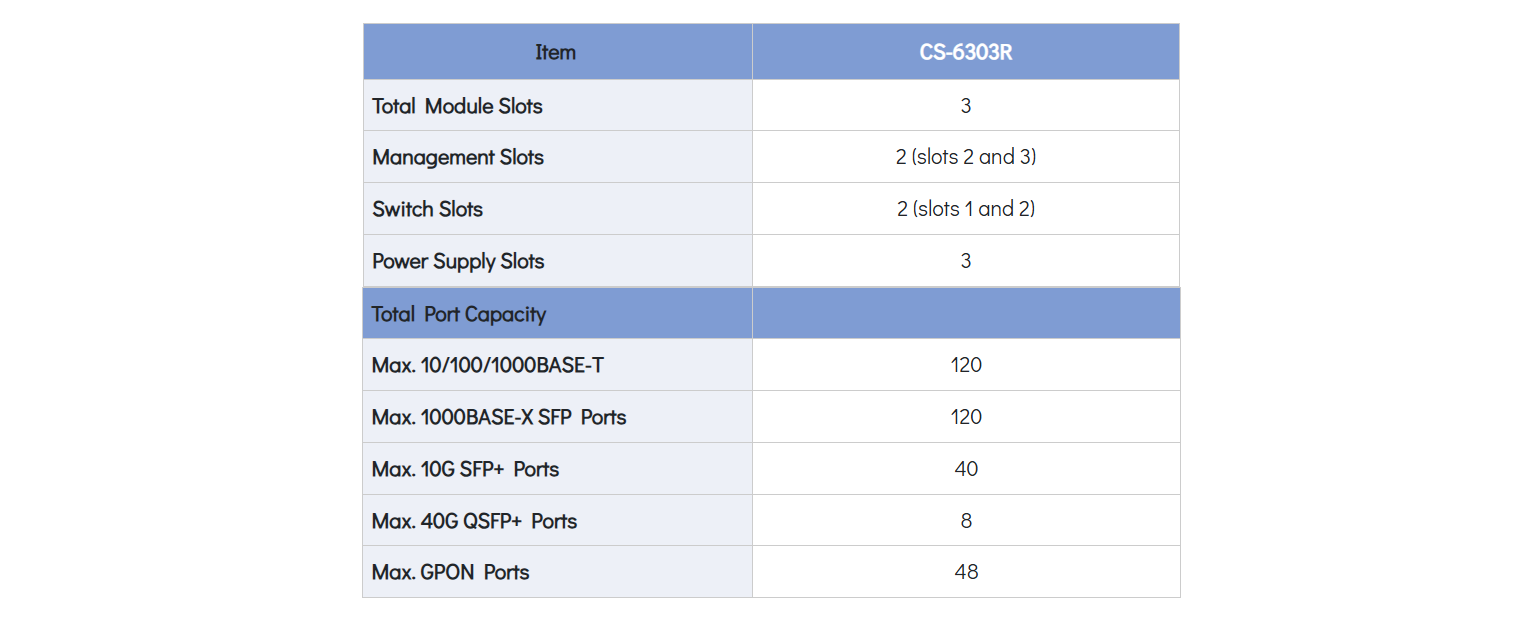Select the value 3 for Total Module Slots
The image size is (1528, 623).
965,105
